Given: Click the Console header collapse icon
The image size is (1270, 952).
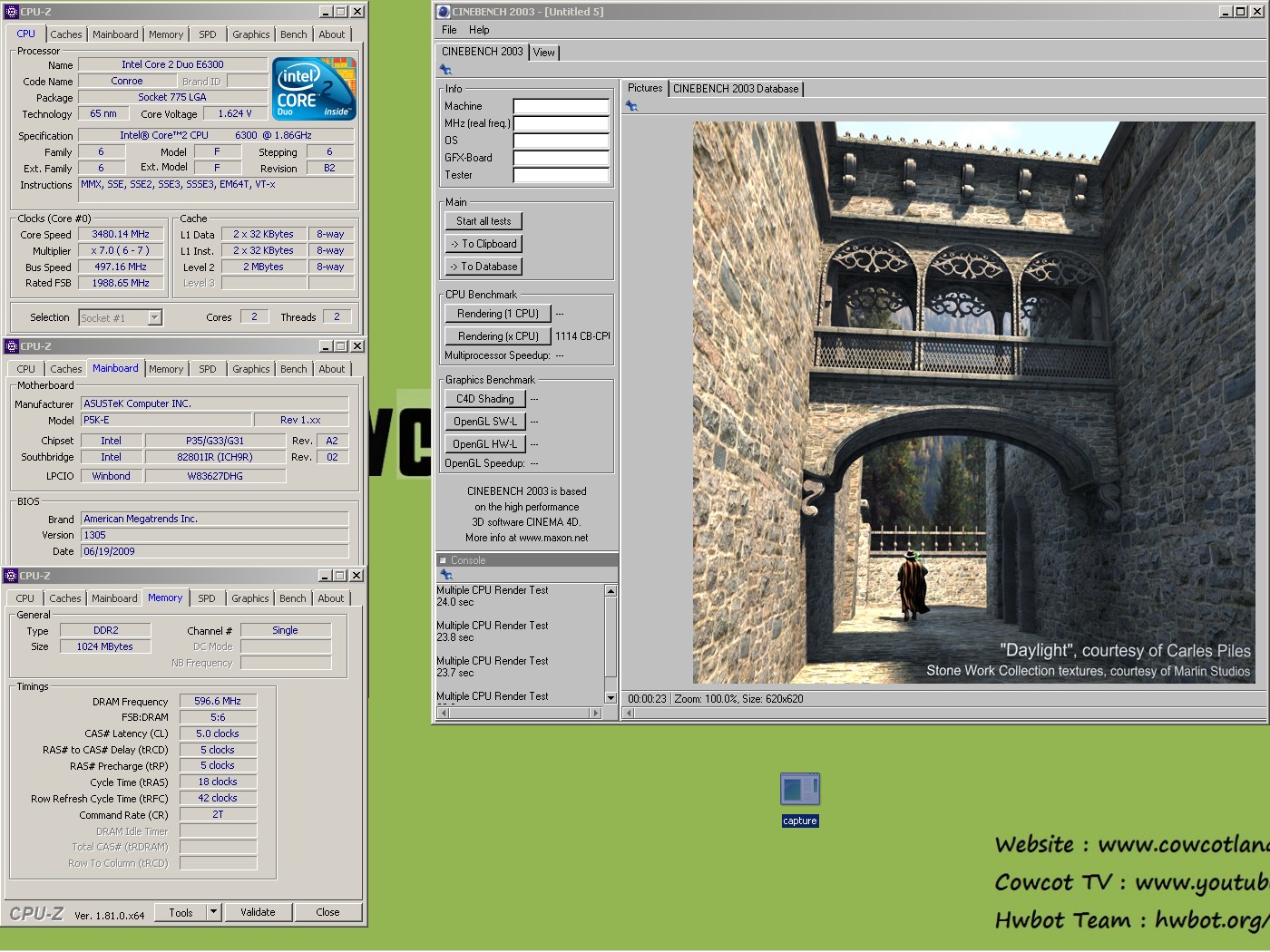Looking at the screenshot, I should (443, 560).
